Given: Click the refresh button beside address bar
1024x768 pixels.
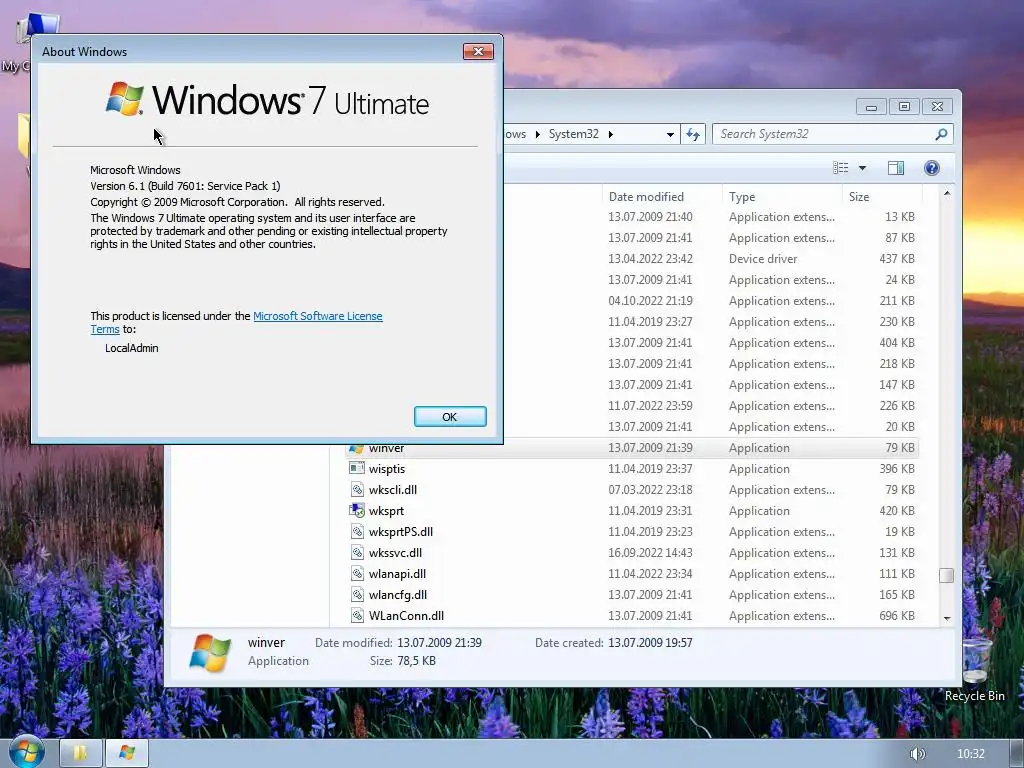Looking at the screenshot, I should [x=693, y=134].
